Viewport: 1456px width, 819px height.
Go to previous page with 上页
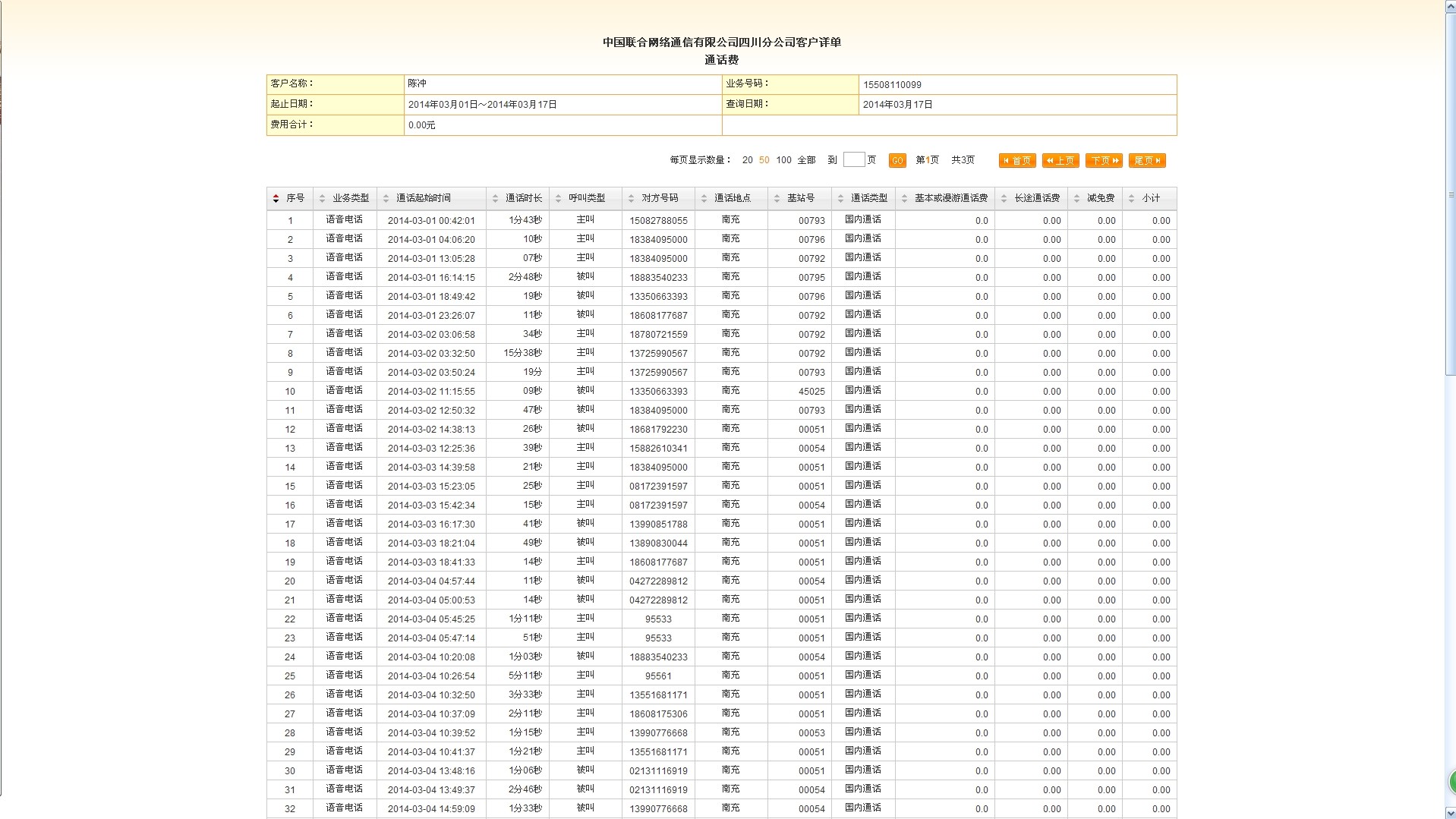(1060, 161)
